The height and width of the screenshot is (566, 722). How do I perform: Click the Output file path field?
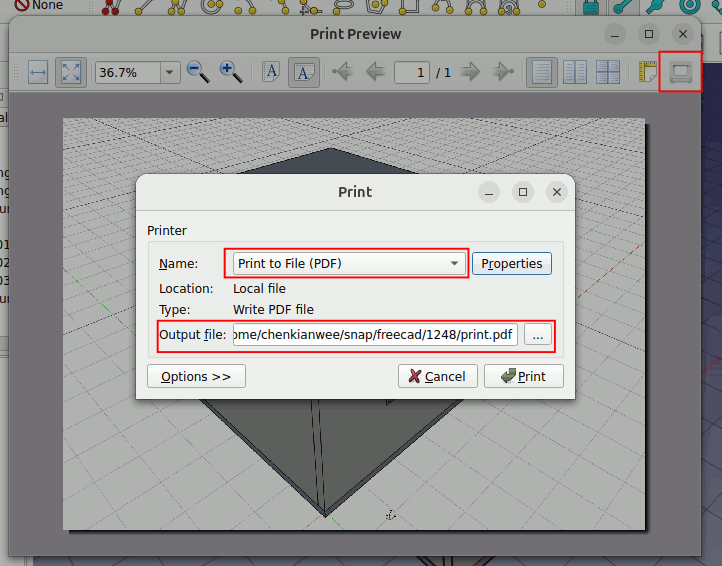tap(375, 335)
